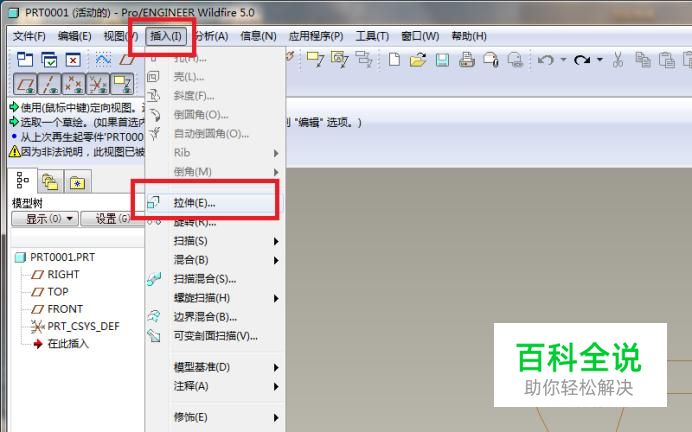Open the 显示 dropdown in model tree

[x=45, y=218]
